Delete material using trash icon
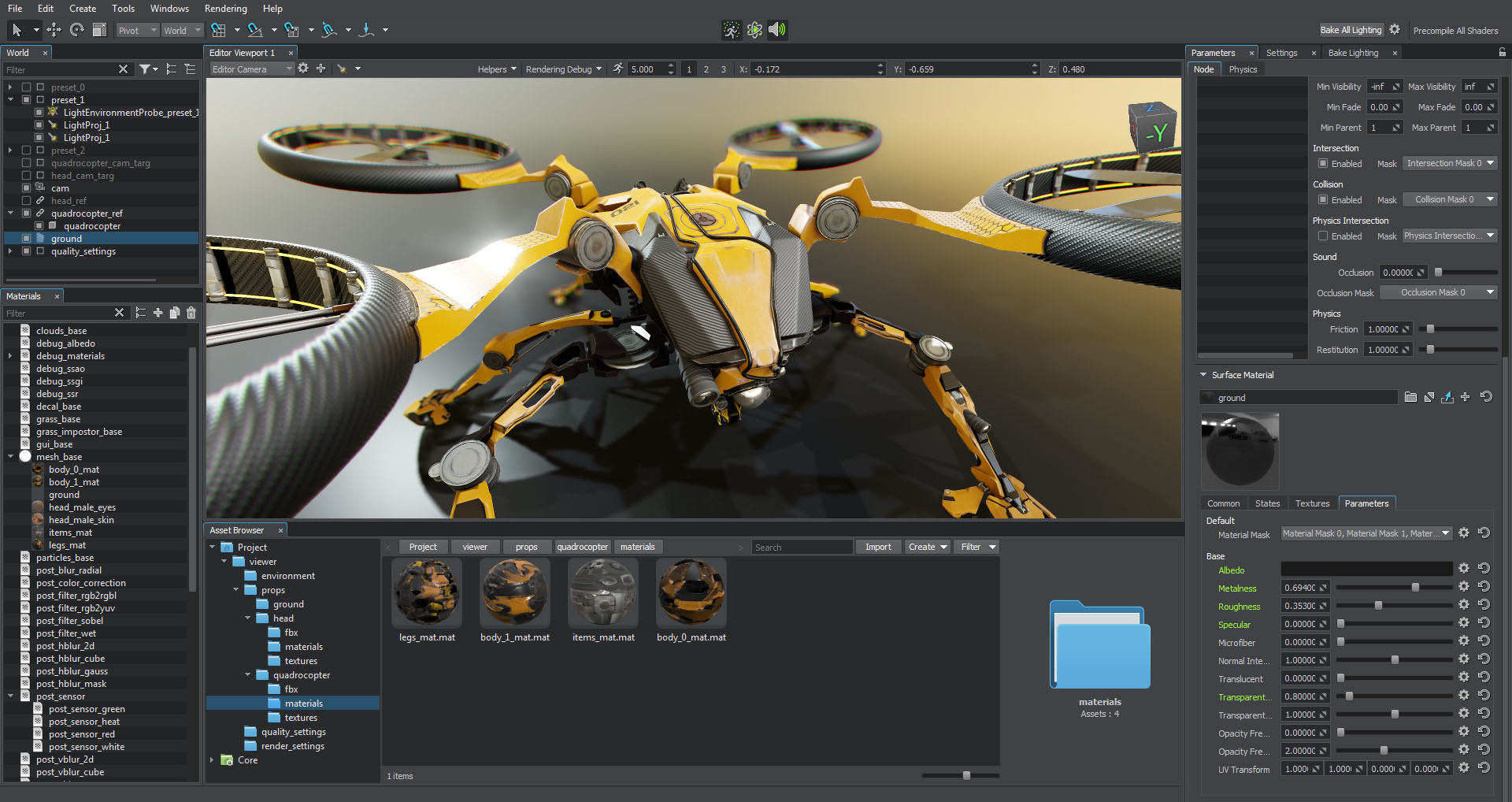 point(191,313)
